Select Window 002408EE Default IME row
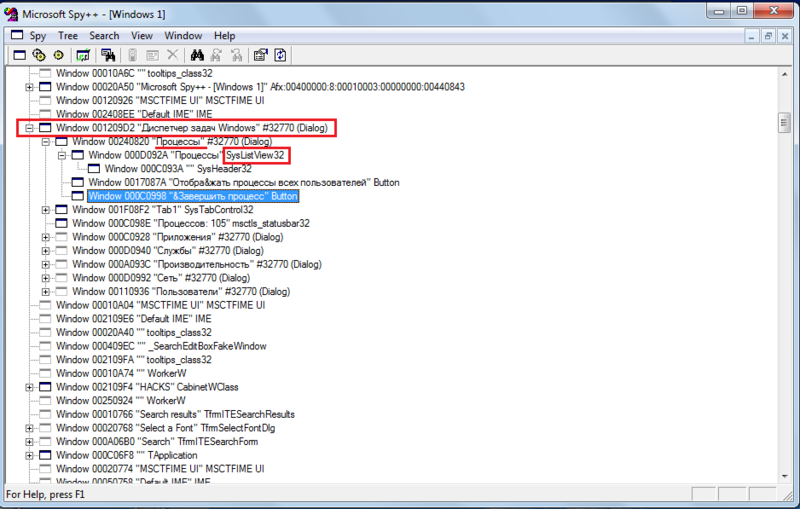The image size is (800, 509). [x=134, y=114]
